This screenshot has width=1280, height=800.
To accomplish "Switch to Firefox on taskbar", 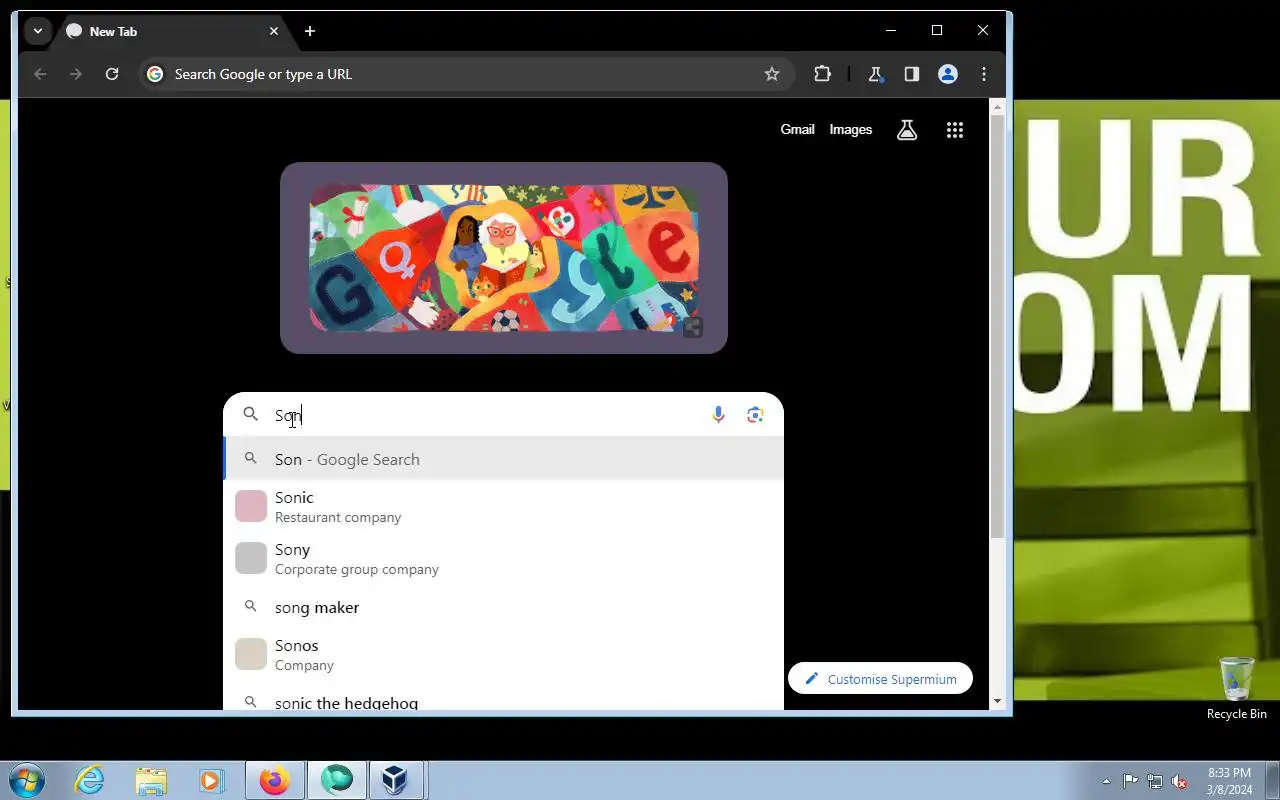I will pyautogui.click(x=274, y=780).
